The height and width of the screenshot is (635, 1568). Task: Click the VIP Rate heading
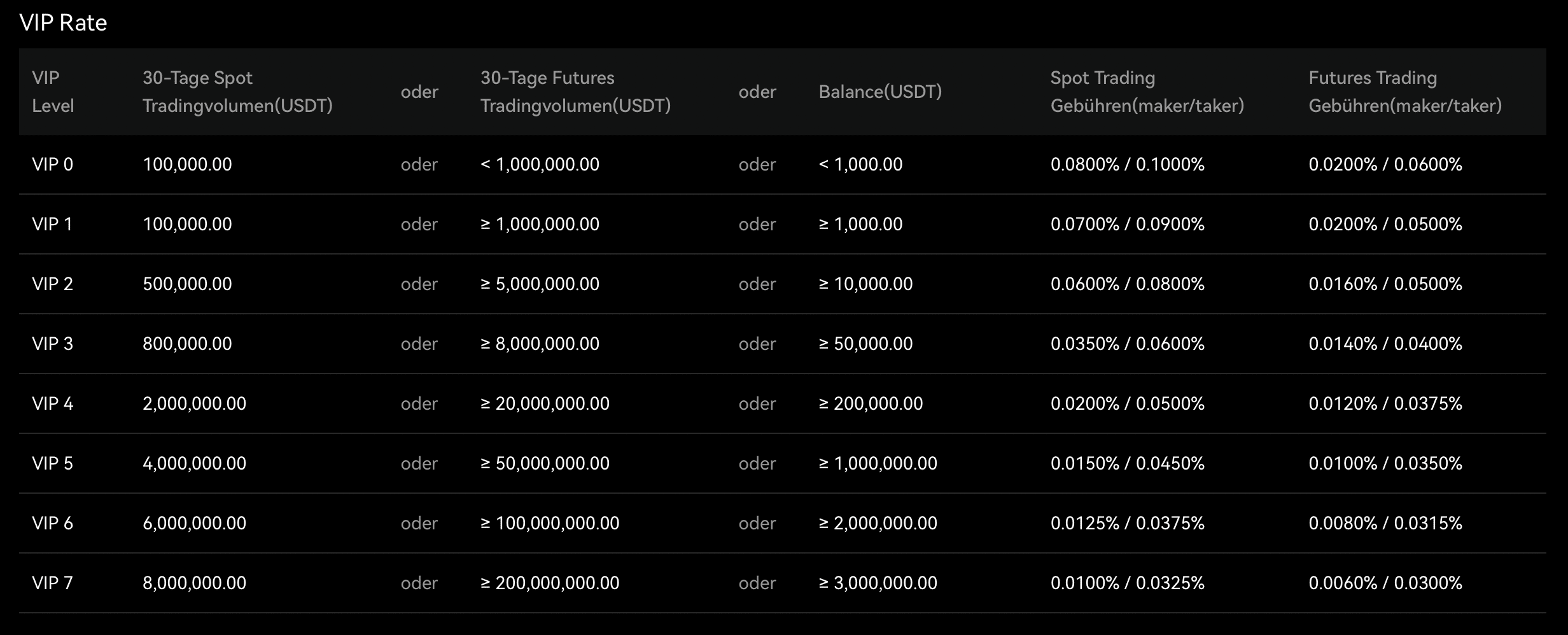click(63, 23)
